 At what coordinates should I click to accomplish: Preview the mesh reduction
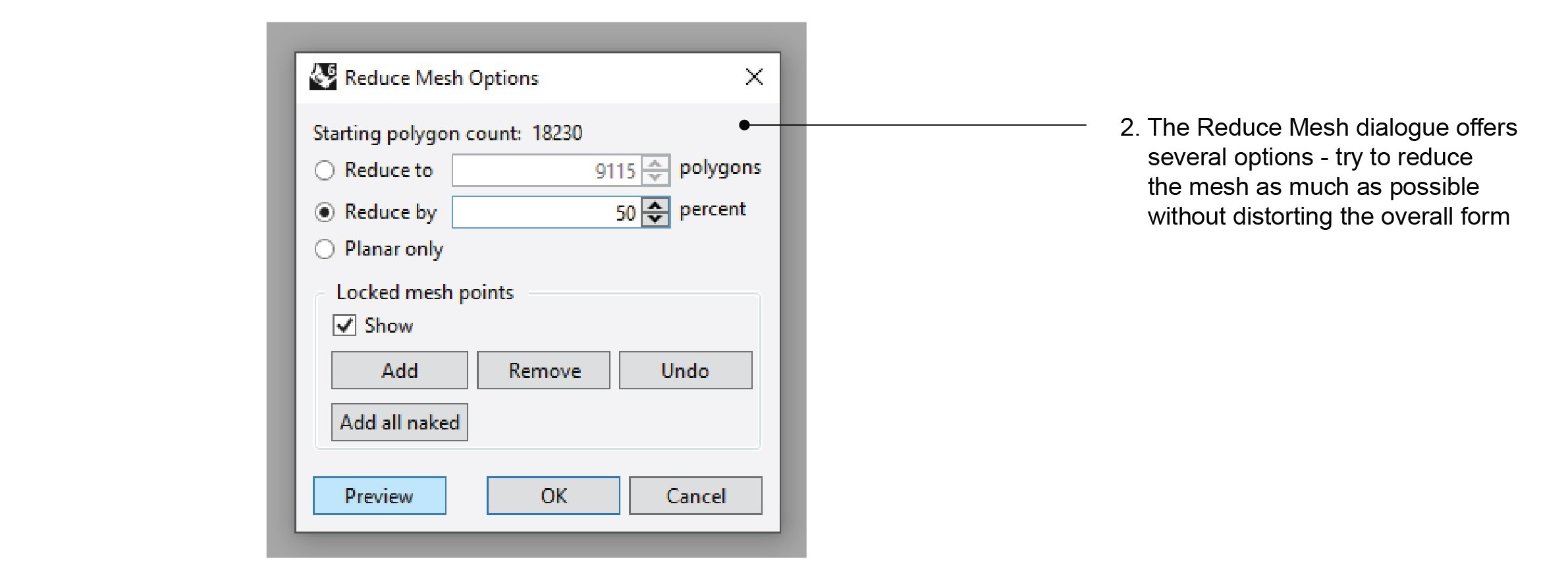pos(379,495)
